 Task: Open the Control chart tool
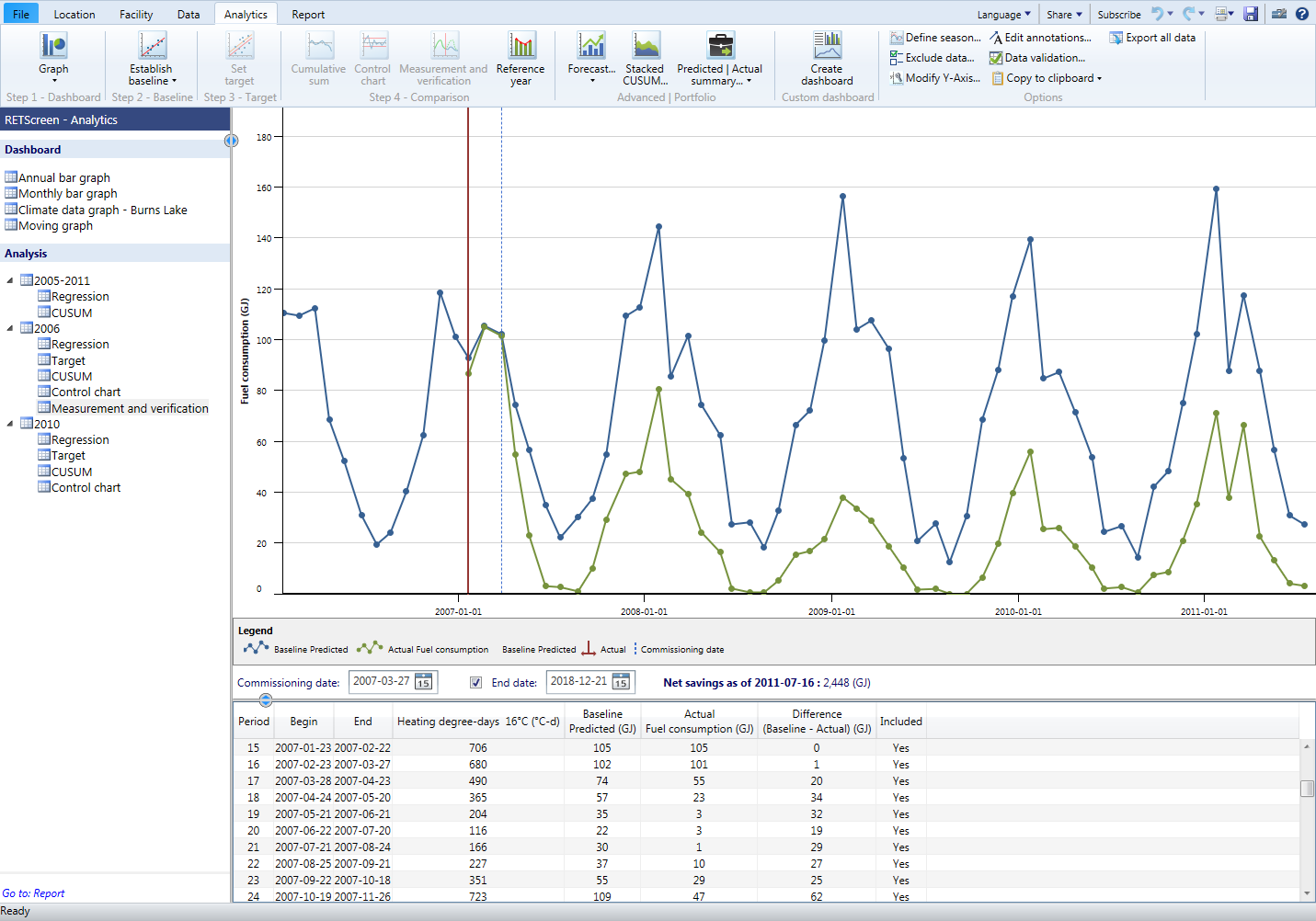[372, 57]
